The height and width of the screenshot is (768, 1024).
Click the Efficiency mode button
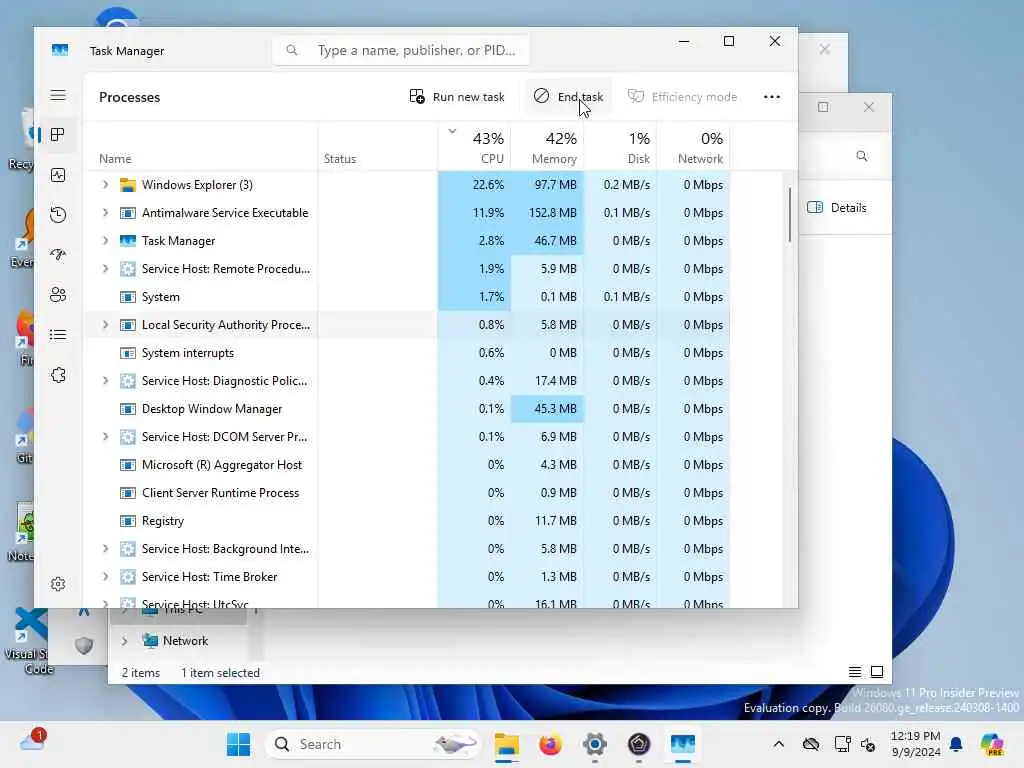(x=682, y=97)
